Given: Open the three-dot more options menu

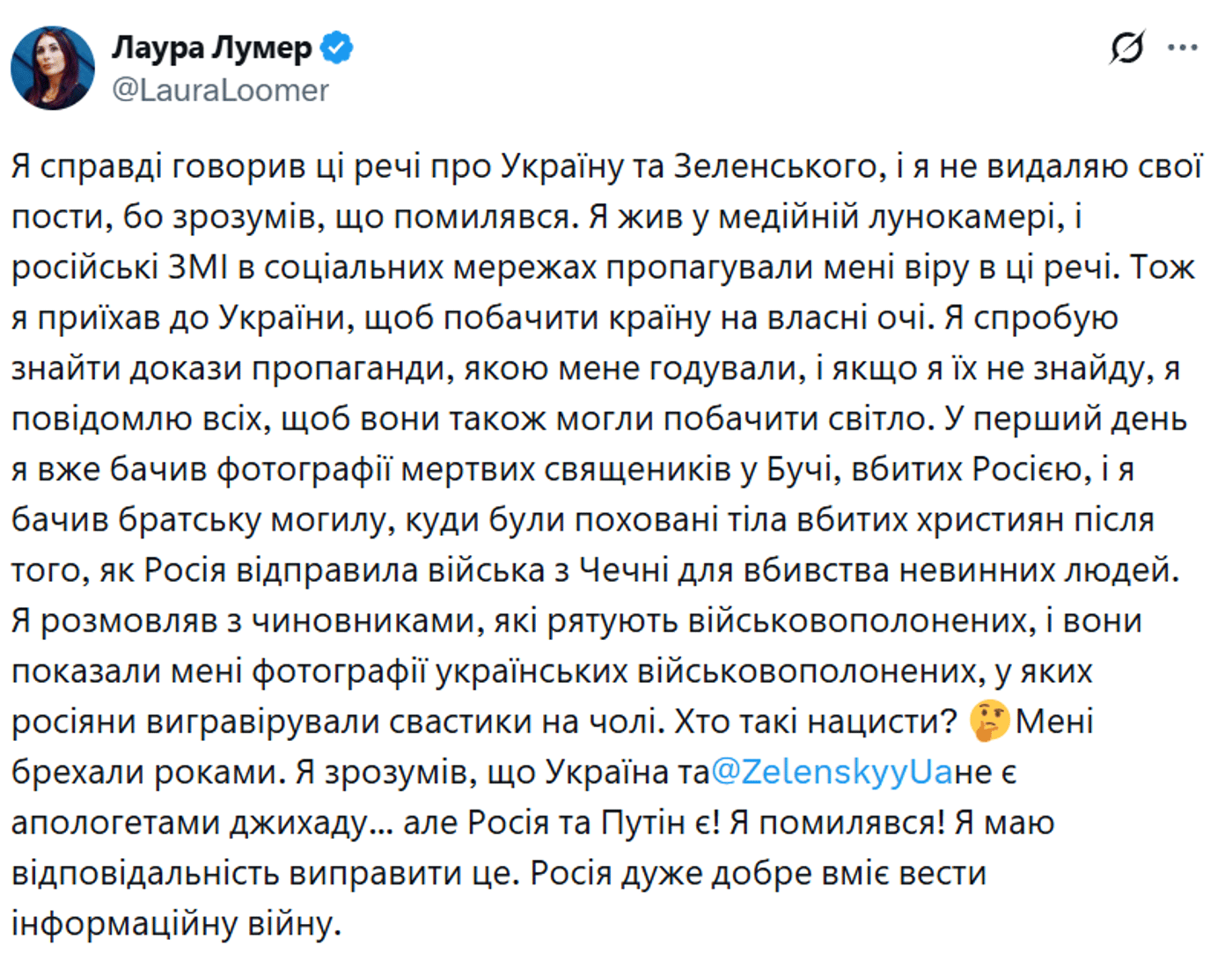Looking at the screenshot, I should coord(1183,48).
